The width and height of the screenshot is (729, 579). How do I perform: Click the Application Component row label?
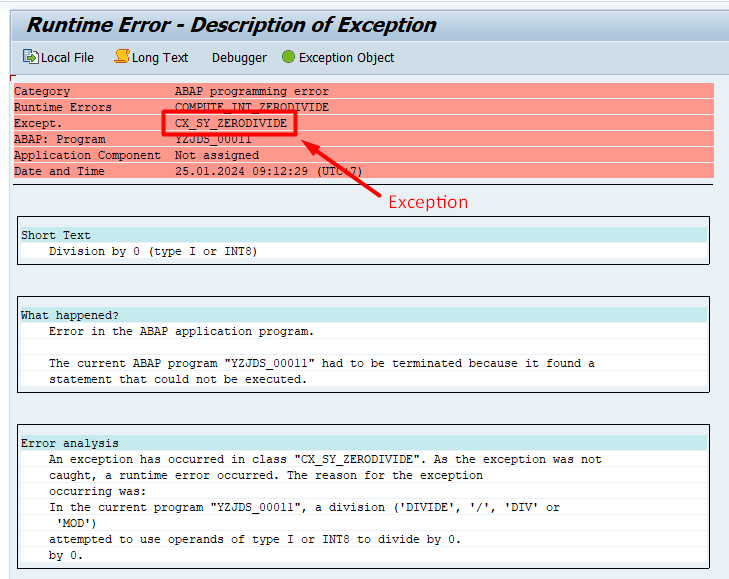click(87, 155)
